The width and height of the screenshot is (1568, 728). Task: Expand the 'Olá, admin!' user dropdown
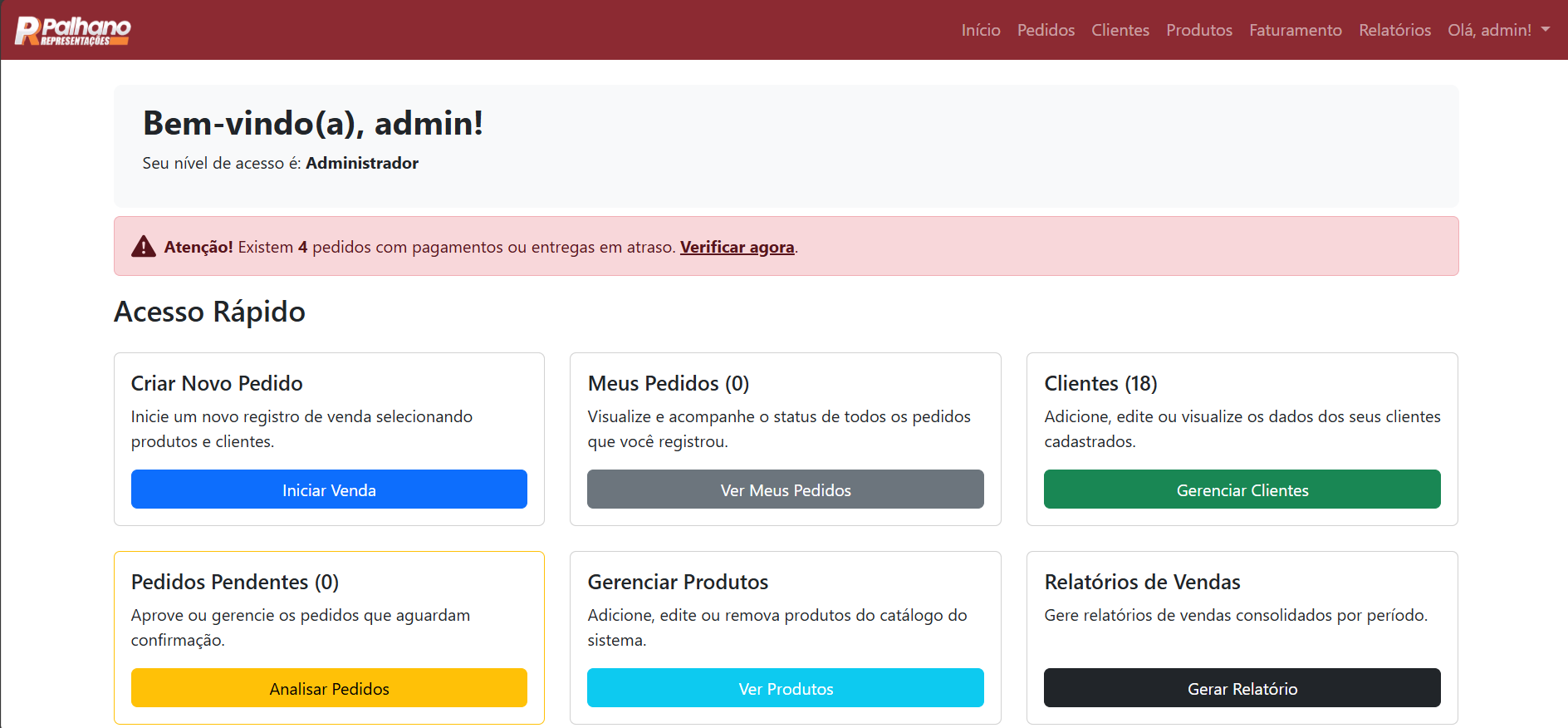coord(1498,30)
